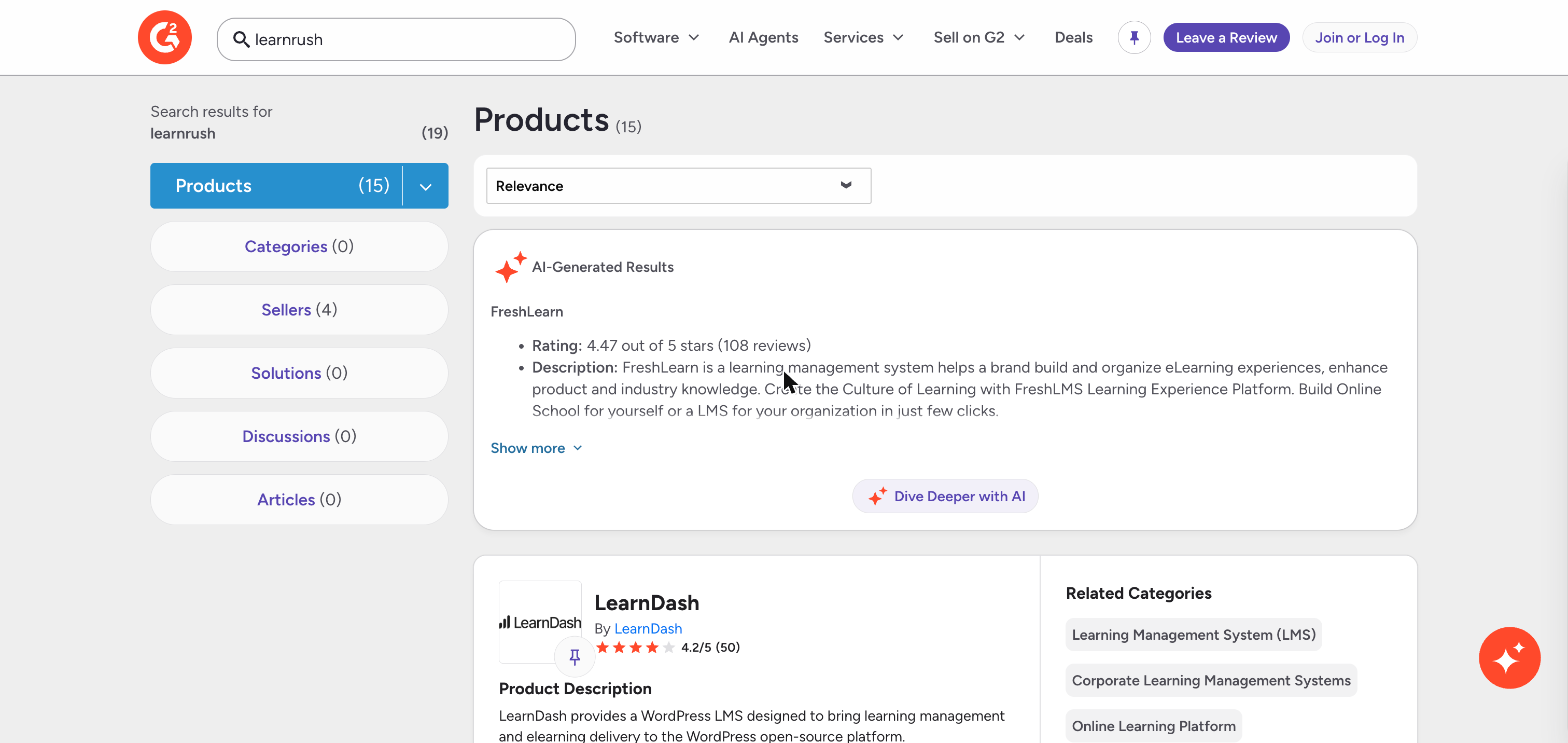Select the Solutions filter
This screenshot has height=743, width=1568.
coord(299,373)
